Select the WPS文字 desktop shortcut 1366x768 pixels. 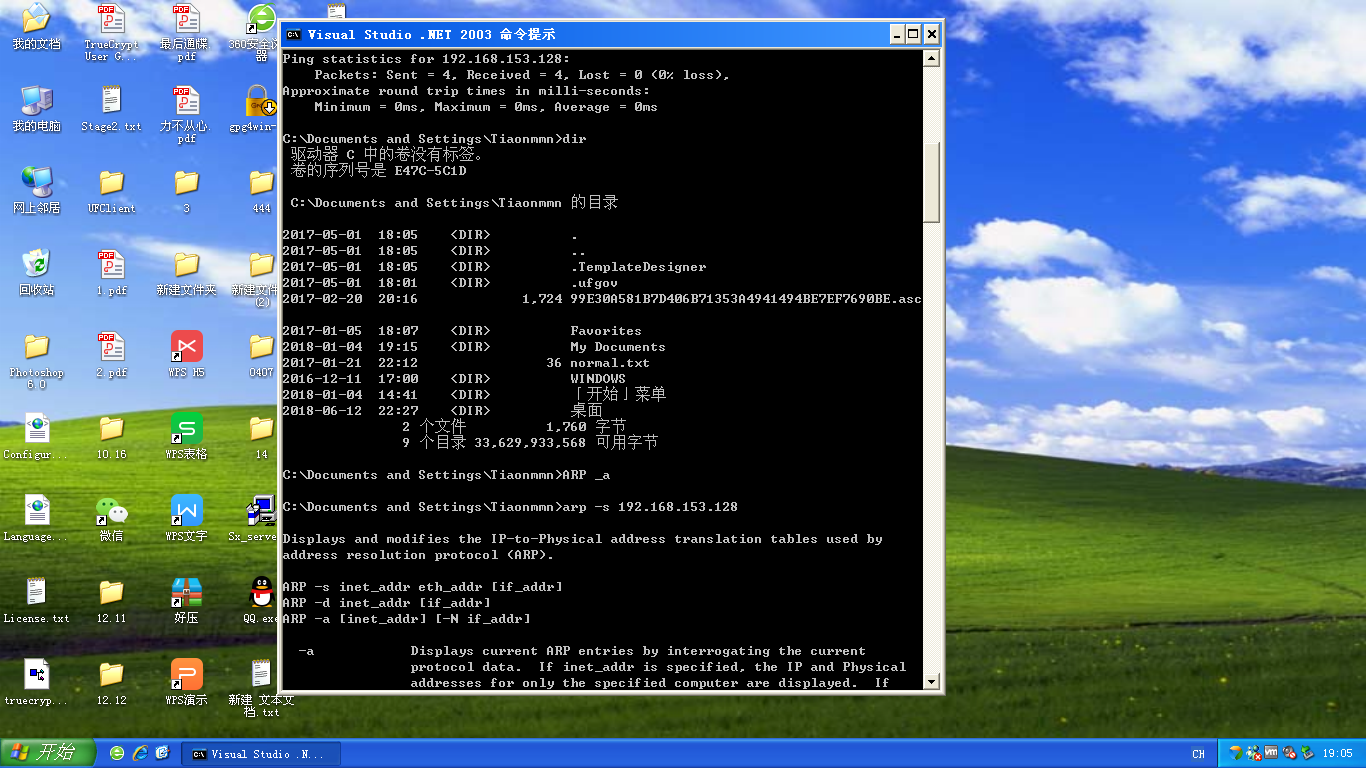(x=186, y=512)
